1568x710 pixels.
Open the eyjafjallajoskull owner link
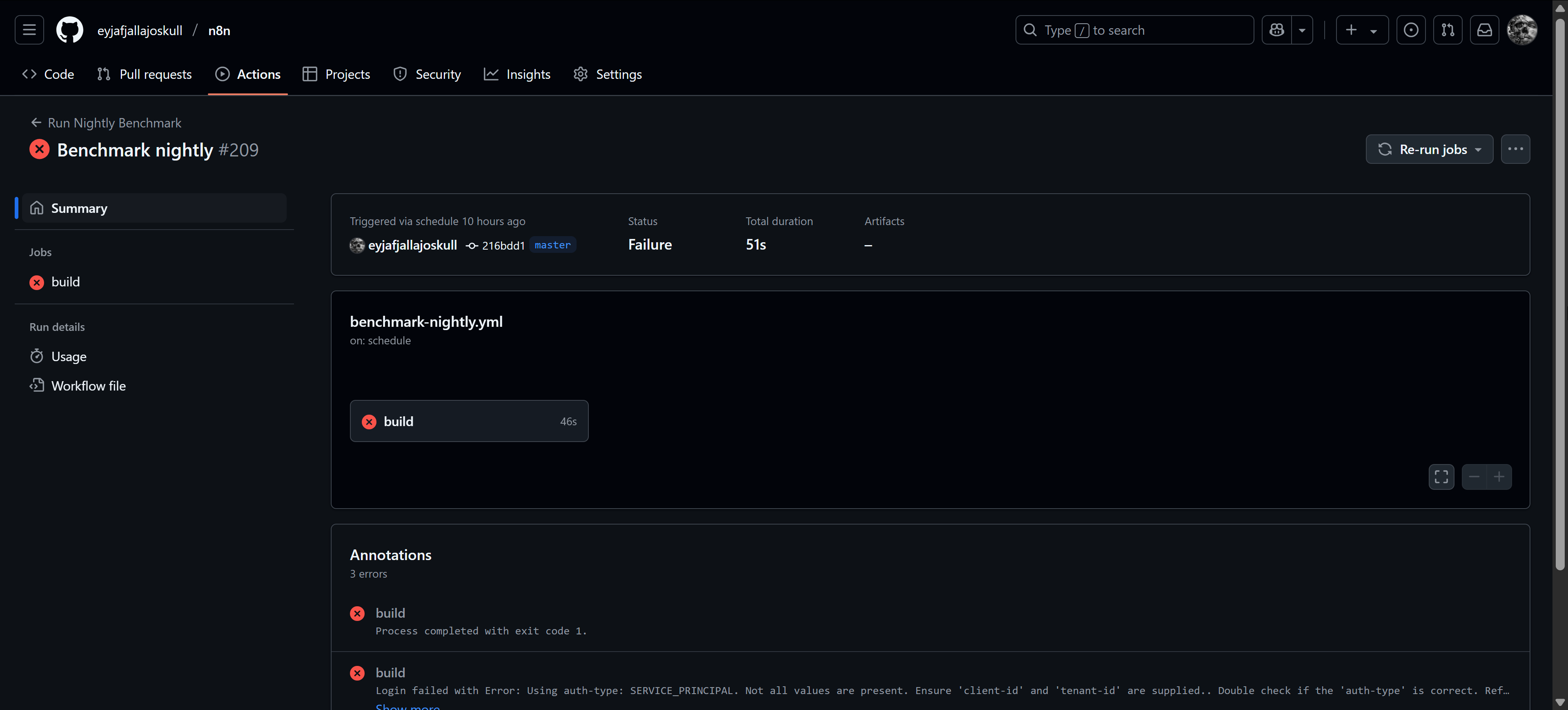(139, 31)
